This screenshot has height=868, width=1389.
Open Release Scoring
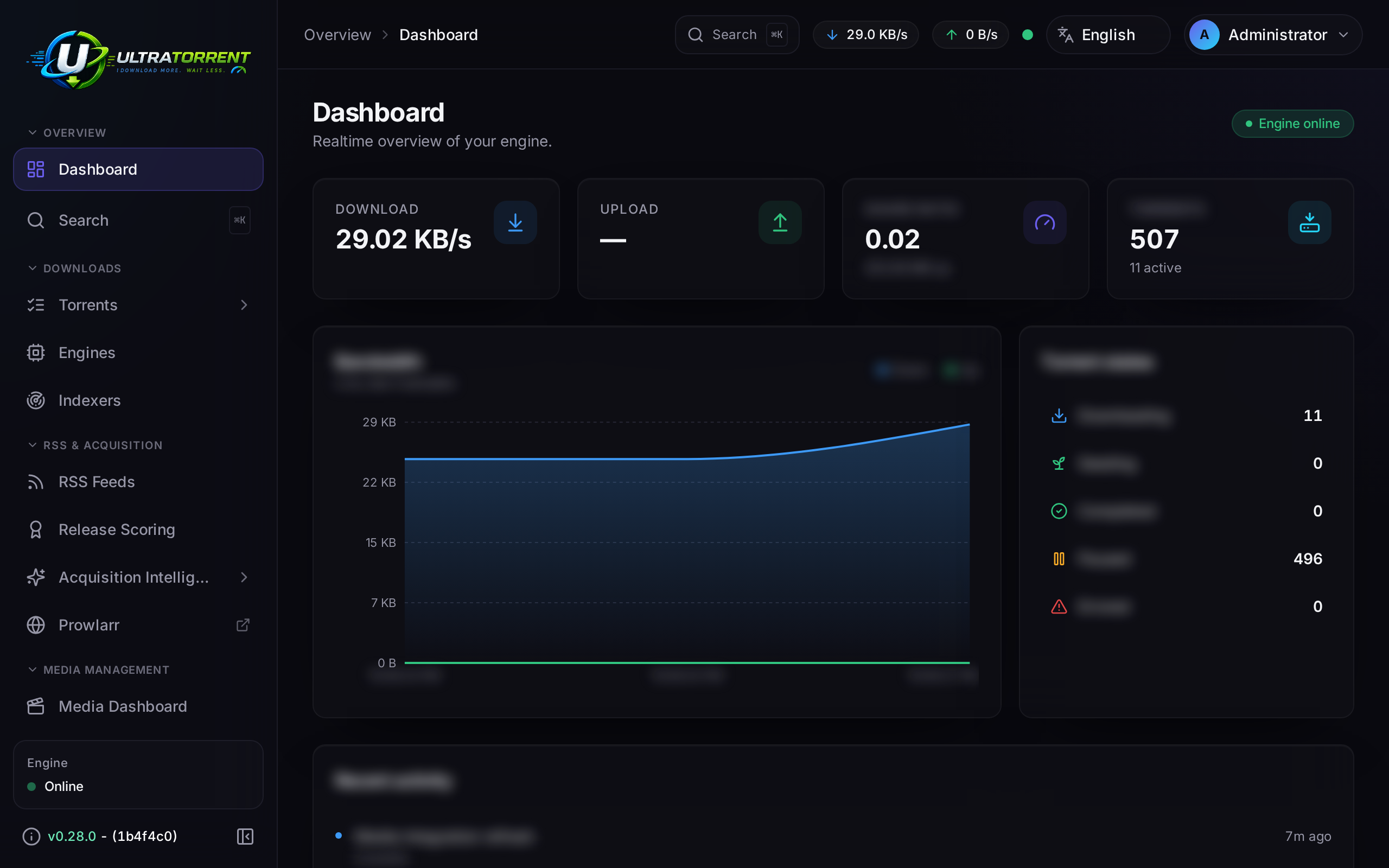[138, 529]
